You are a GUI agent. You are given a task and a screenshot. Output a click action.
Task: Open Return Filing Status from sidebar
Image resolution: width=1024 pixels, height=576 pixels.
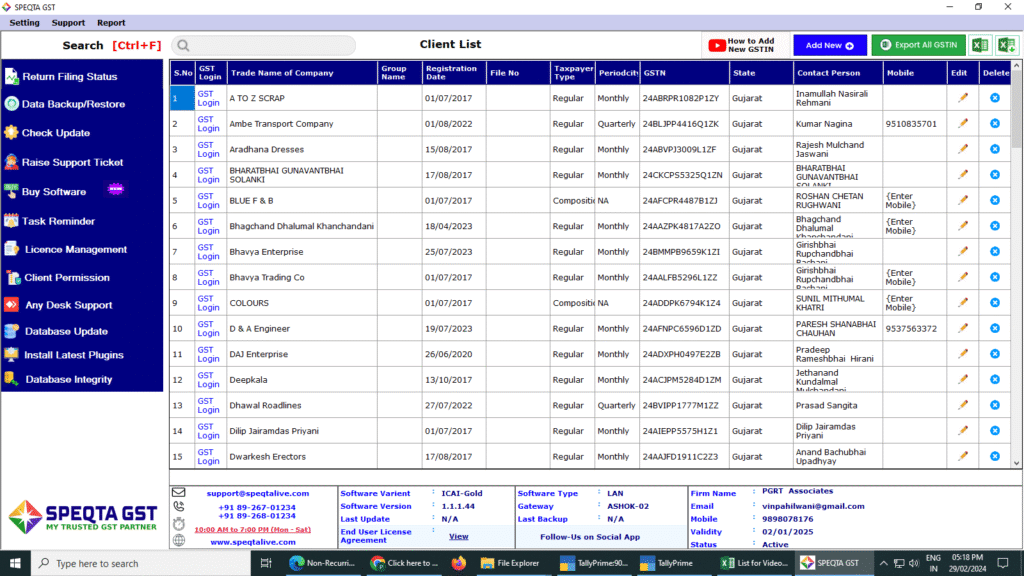click(x=70, y=76)
